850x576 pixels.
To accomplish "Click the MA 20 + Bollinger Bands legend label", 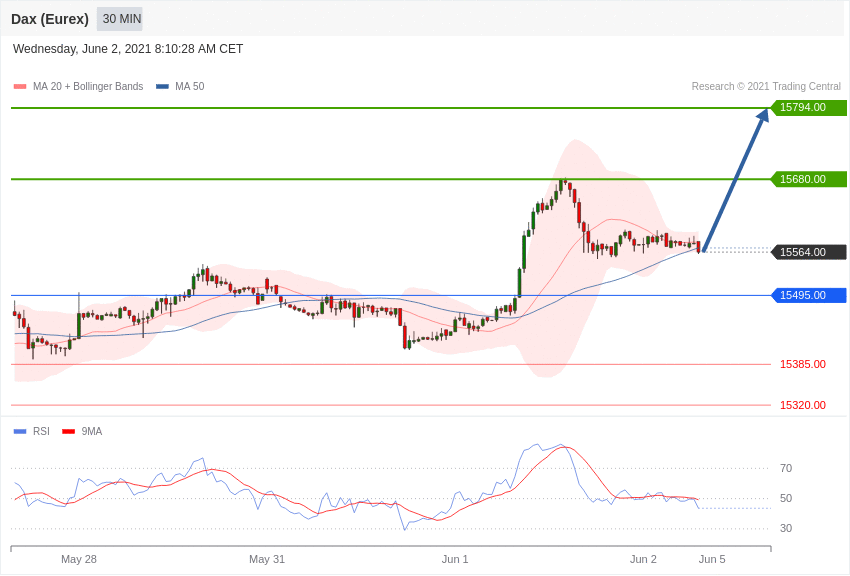I will coord(88,86).
